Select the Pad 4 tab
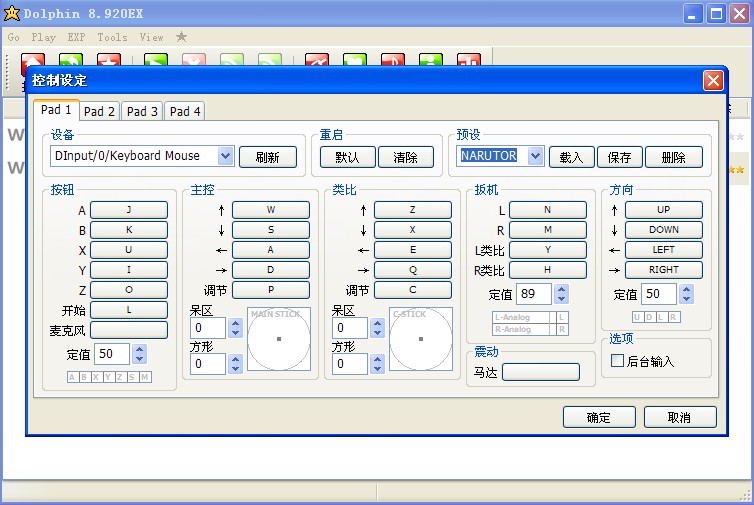This screenshot has height=505, width=754. pos(184,112)
